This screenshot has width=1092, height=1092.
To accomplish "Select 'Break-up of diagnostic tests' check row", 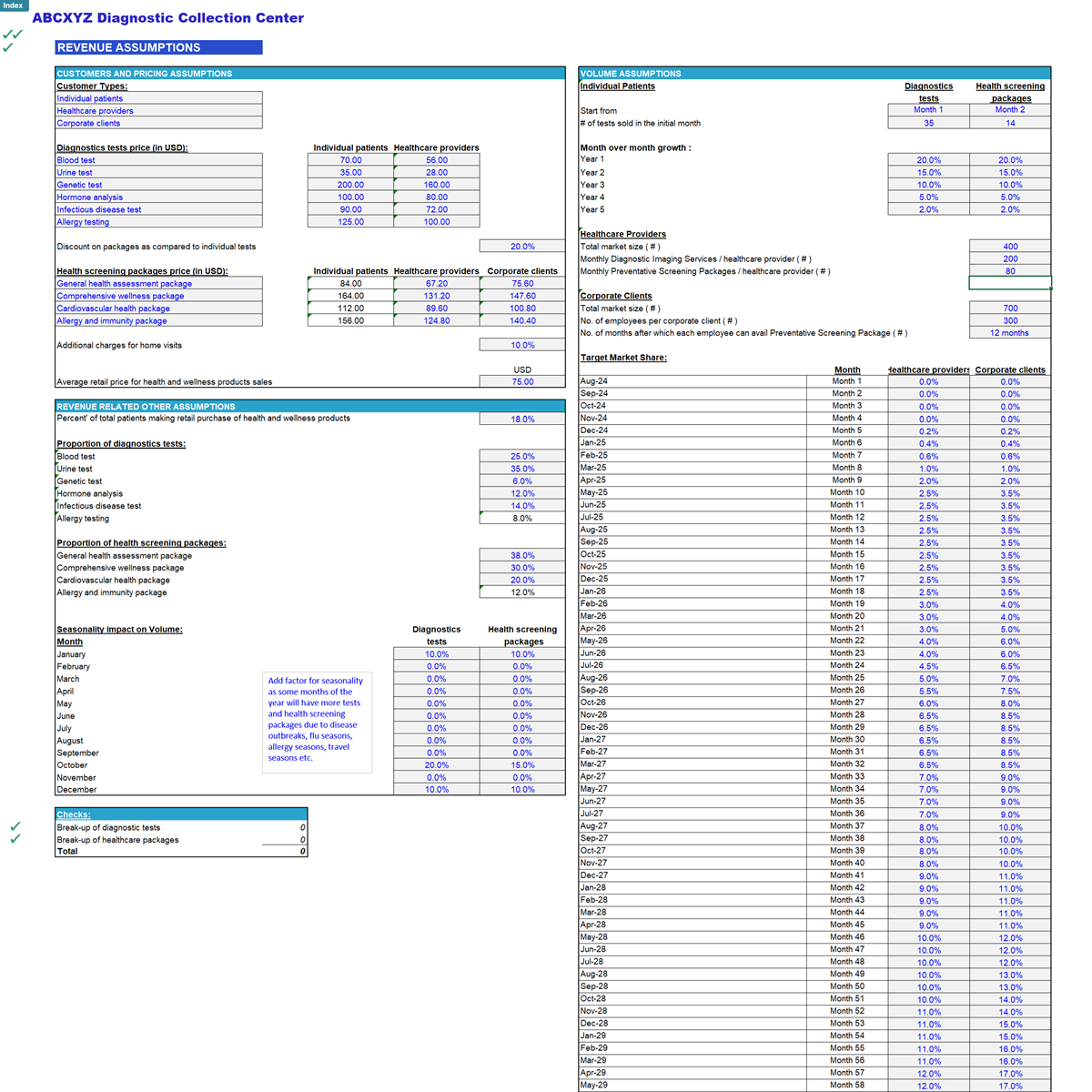I will pyautogui.click(x=180, y=827).
